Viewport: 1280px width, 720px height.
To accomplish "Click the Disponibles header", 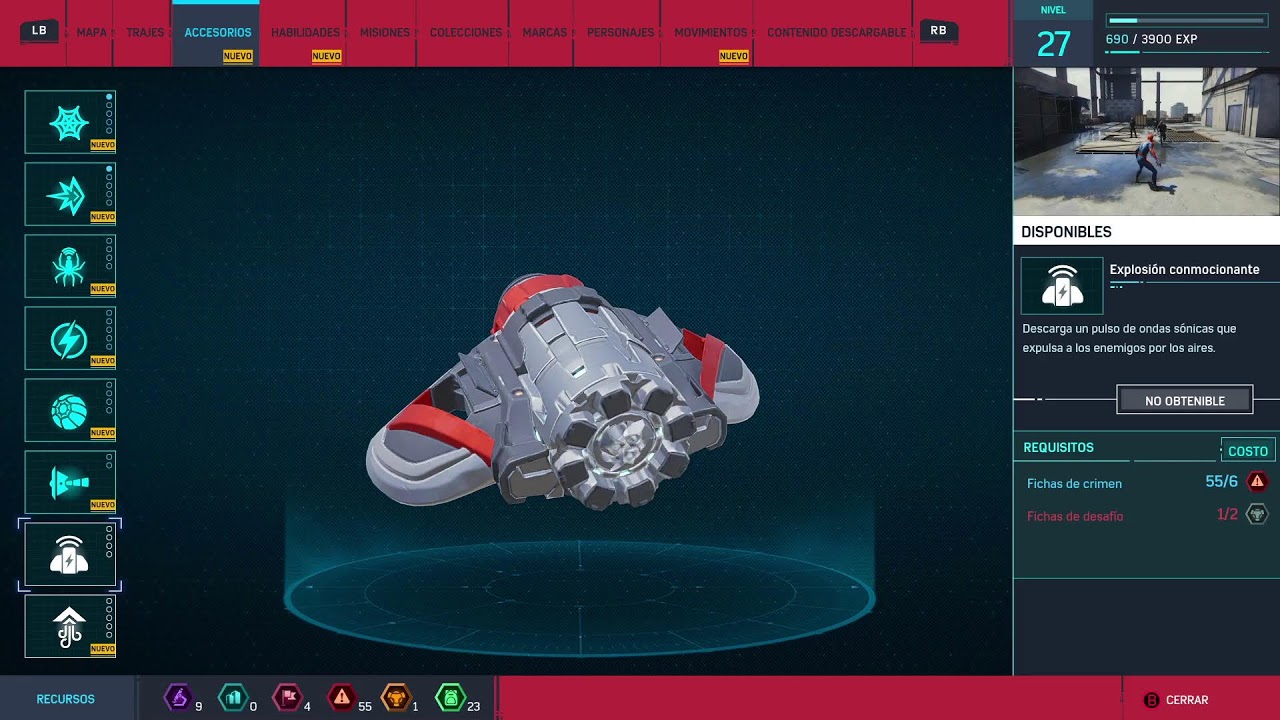I will 1147,231.
